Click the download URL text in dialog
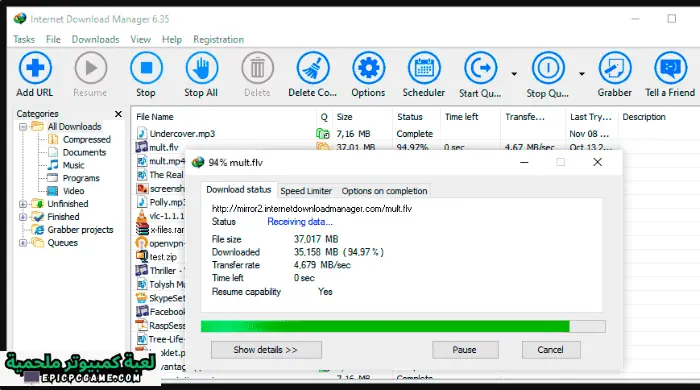The width and height of the screenshot is (700, 390). coord(312,208)
